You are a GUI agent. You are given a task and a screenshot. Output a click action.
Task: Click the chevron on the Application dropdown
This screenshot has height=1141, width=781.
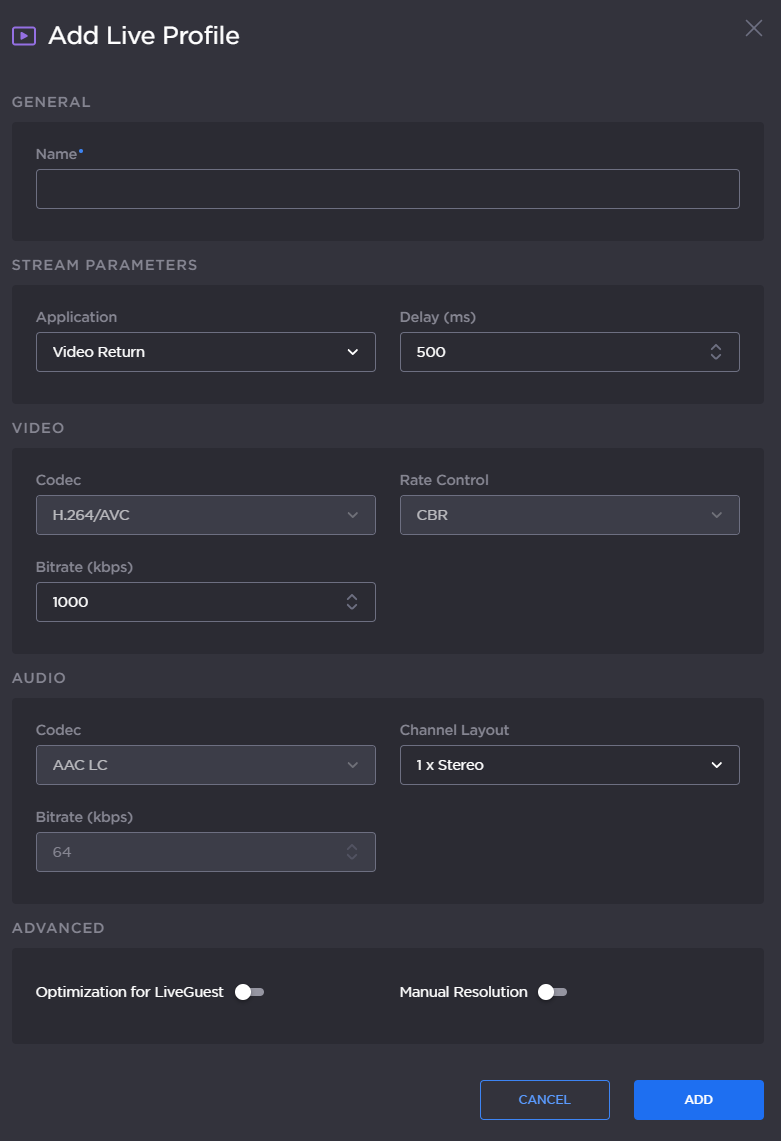coord(352,352)
